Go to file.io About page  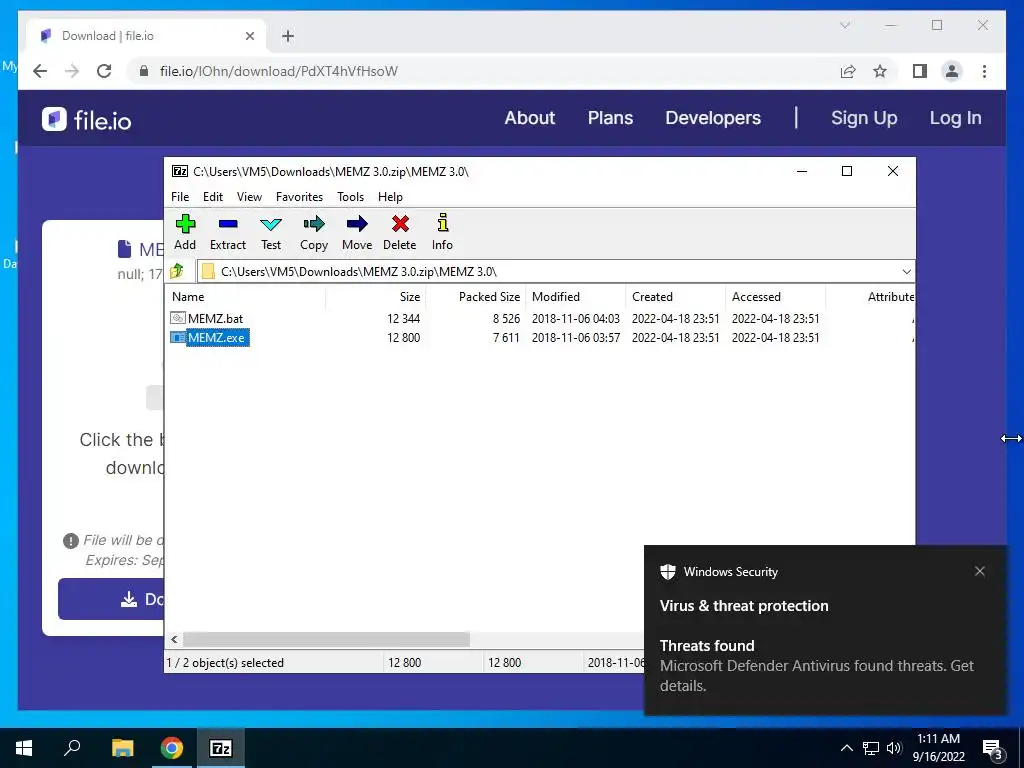(x=530, y=118)
